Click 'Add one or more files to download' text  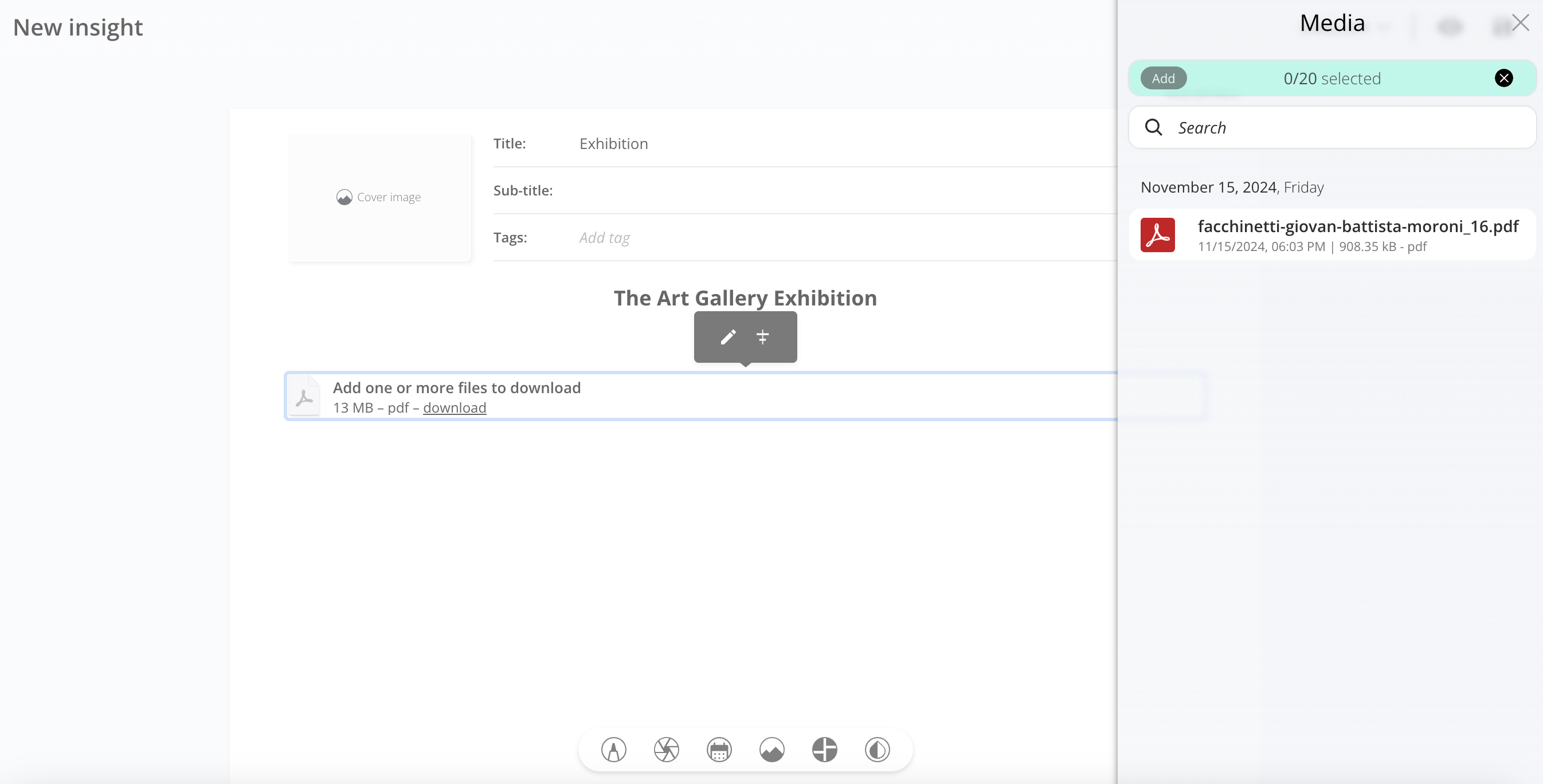point(456,387)
